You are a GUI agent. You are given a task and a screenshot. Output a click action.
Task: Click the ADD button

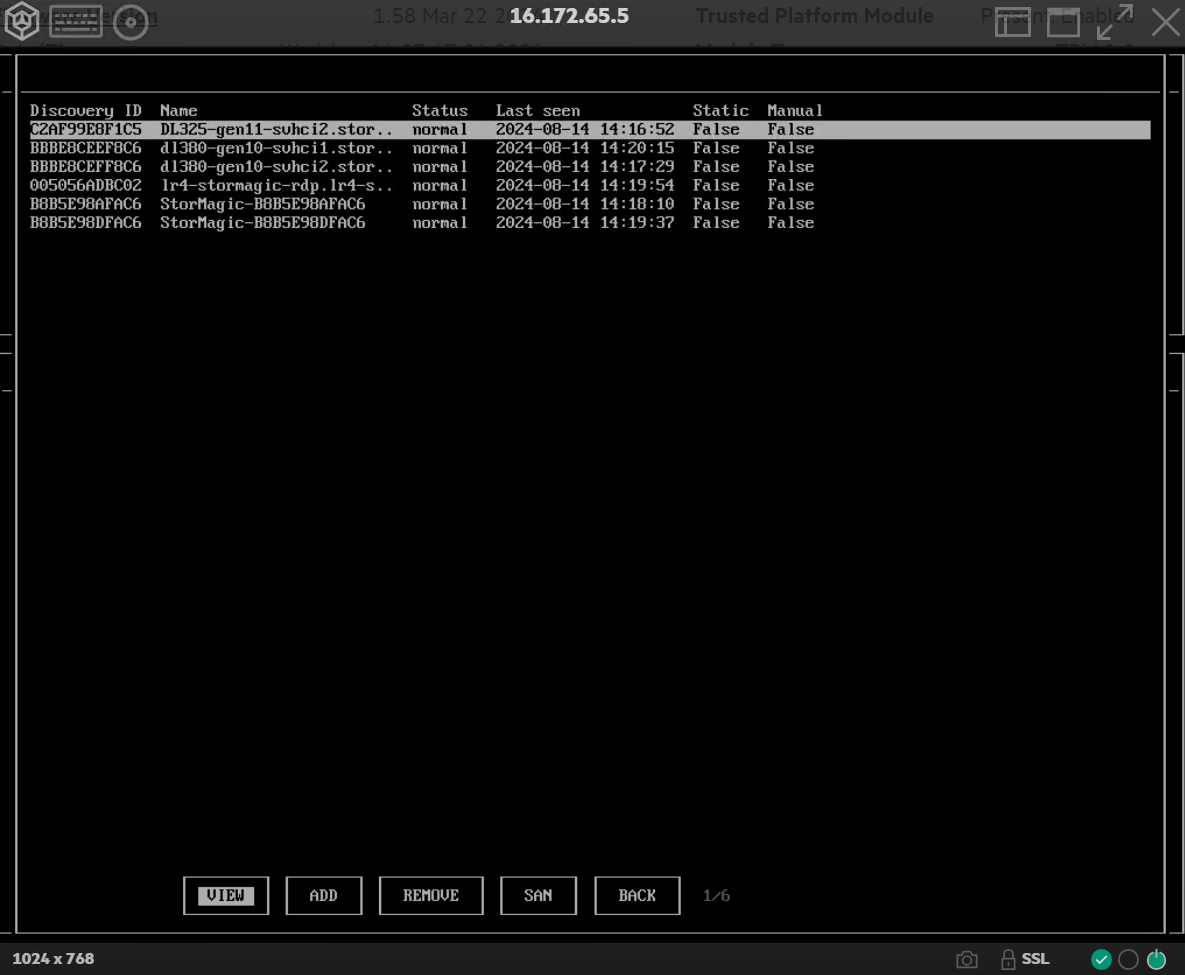click(x=323, y=896)
